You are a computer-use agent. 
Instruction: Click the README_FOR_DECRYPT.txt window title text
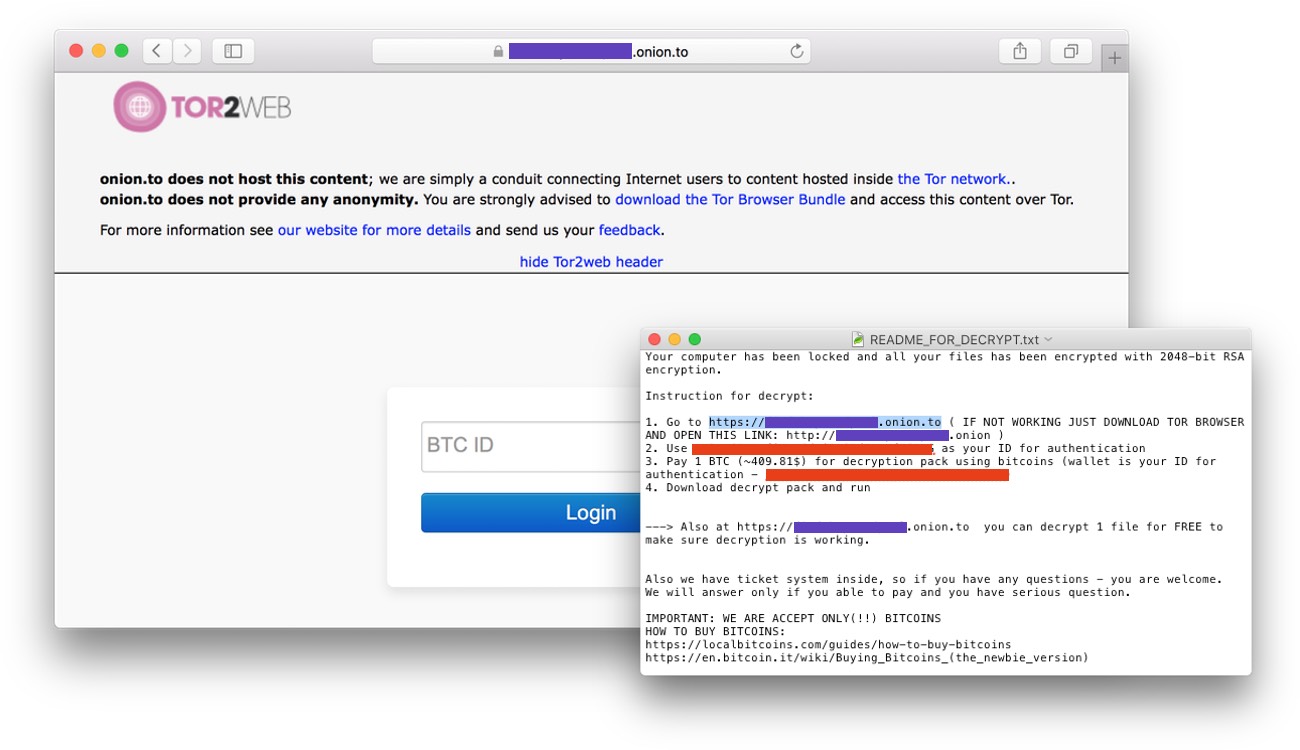[955, 340]
